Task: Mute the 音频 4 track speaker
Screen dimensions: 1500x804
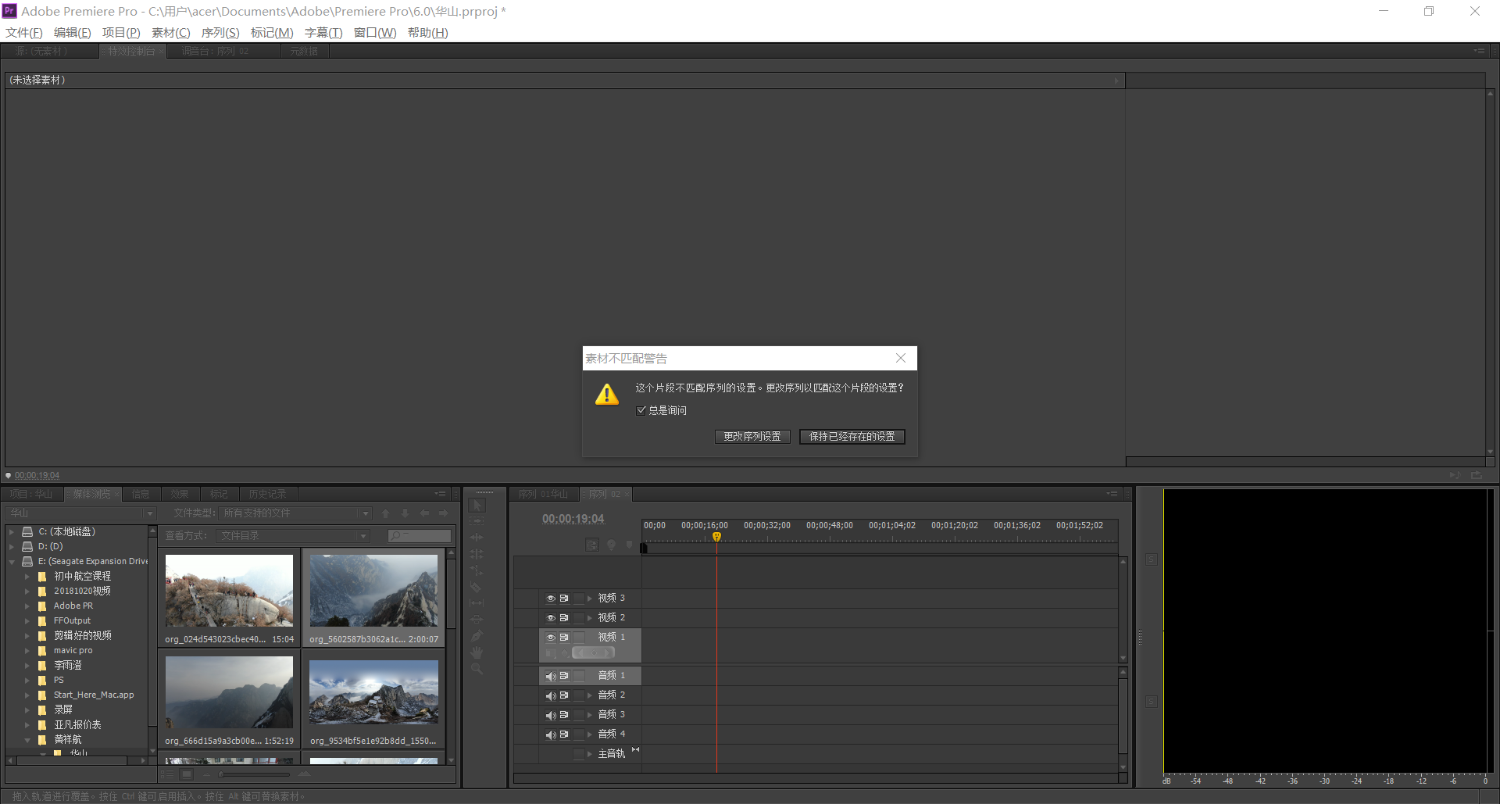Action: pos(550,734)
